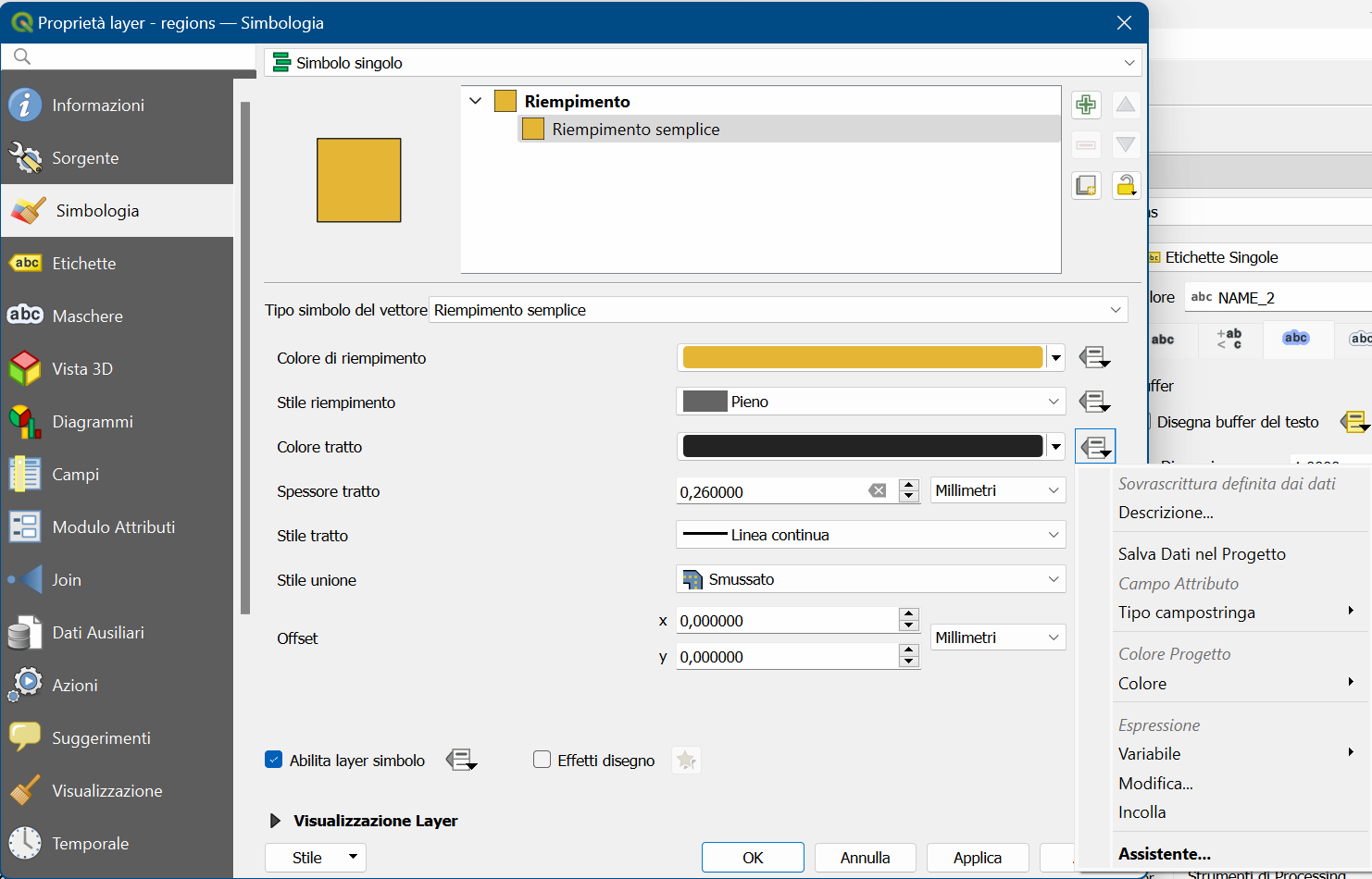Viewport: 1372px width, 879px height.
Task: Move symbol layer up arrow
Action: (1126, 105)
